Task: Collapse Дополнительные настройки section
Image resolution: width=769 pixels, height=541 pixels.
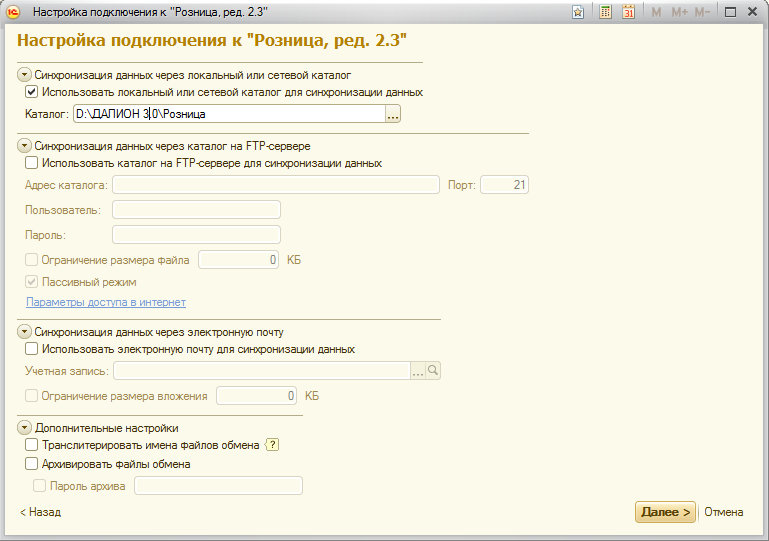Action: (25, 428)
